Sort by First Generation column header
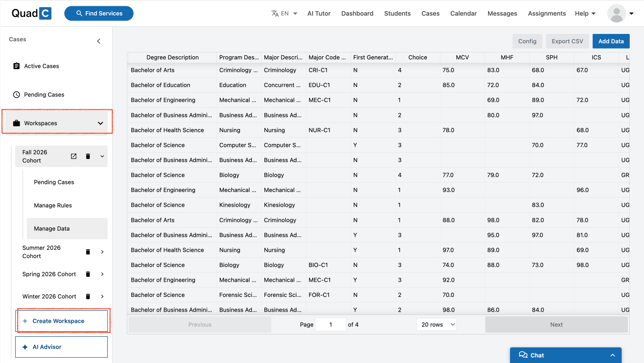 (x=373, y=57)
